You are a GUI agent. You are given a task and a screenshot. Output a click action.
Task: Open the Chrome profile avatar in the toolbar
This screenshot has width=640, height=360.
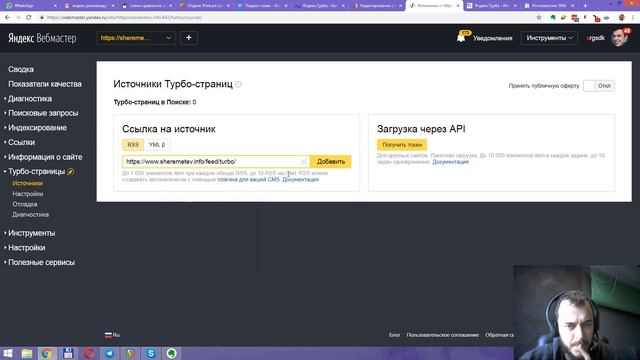pyautogui.click(x=622, y=18)
